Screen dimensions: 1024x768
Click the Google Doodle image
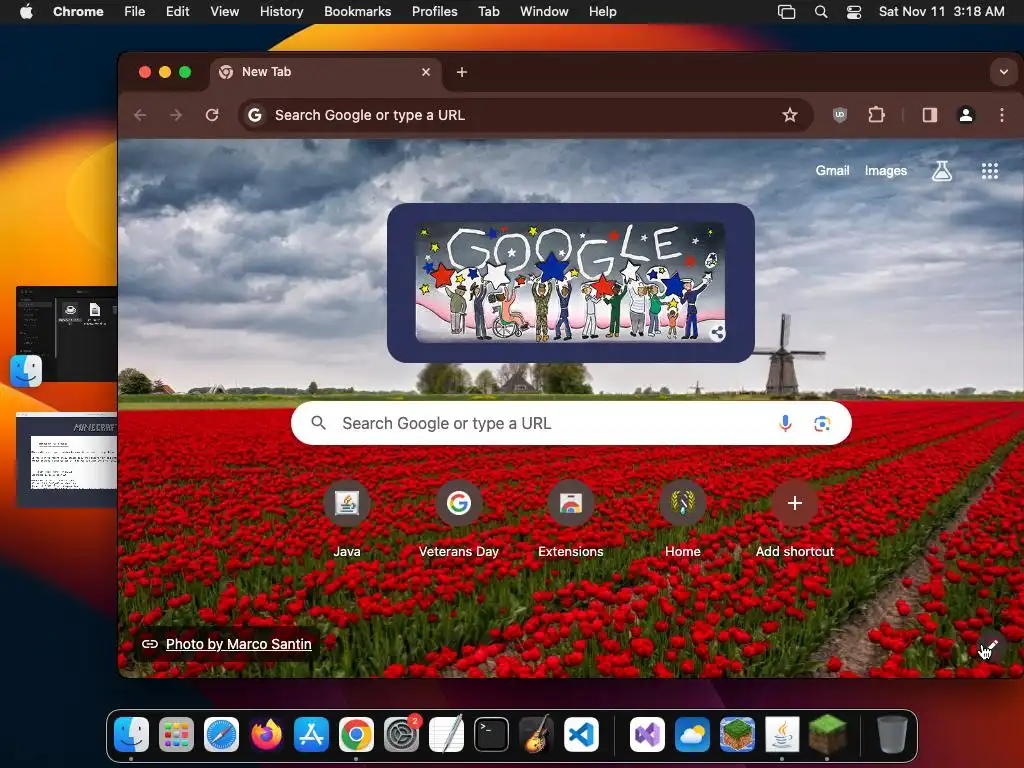point(571,282)
